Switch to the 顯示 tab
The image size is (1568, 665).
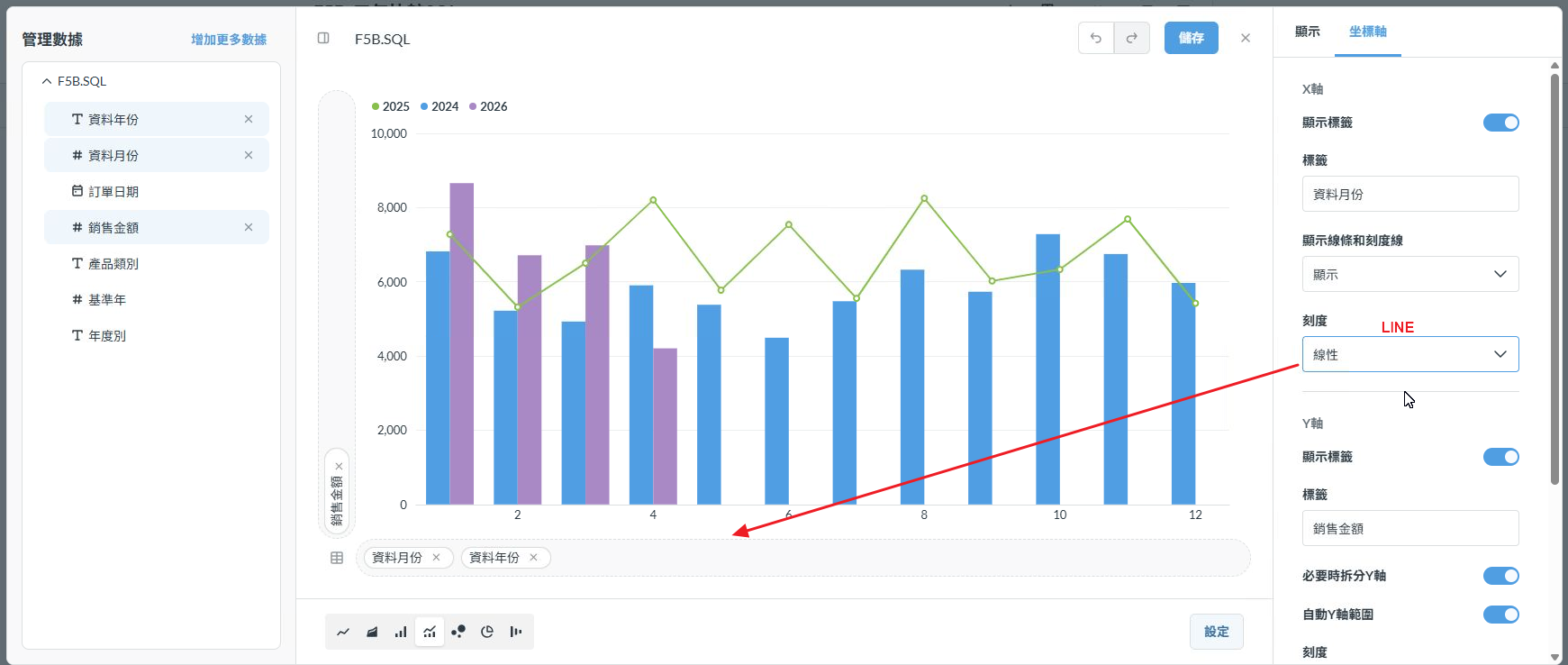(x=1307, y=32)
